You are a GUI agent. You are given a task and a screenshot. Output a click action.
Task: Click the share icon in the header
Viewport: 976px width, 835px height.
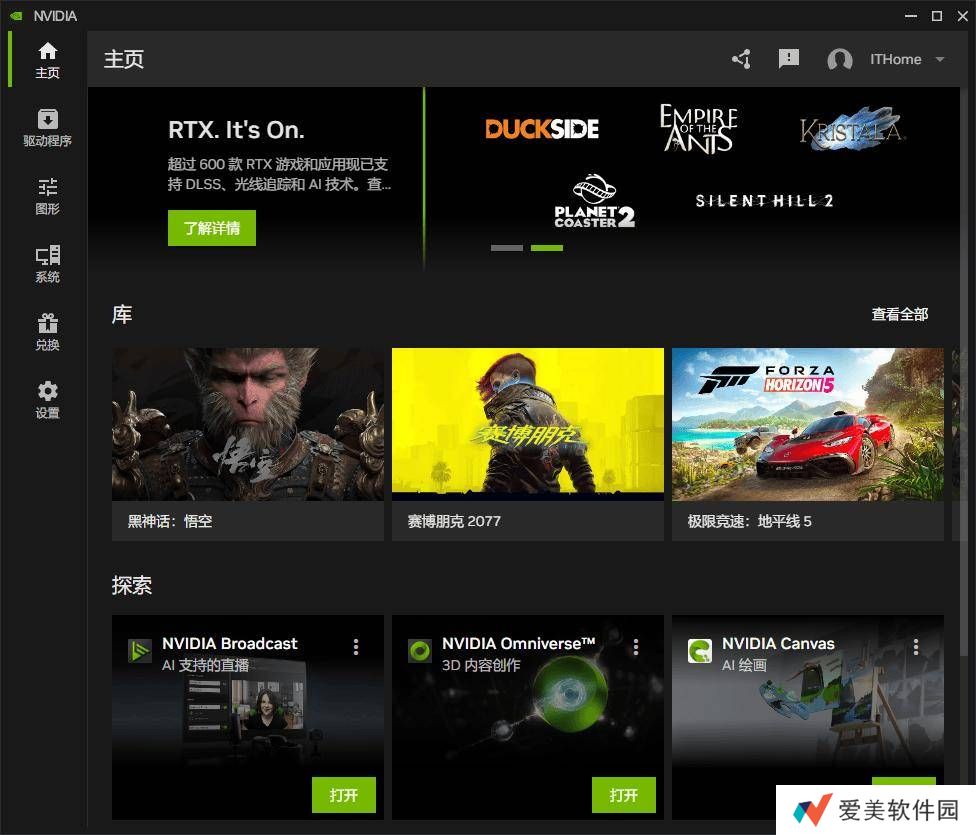tap(741, 59)
